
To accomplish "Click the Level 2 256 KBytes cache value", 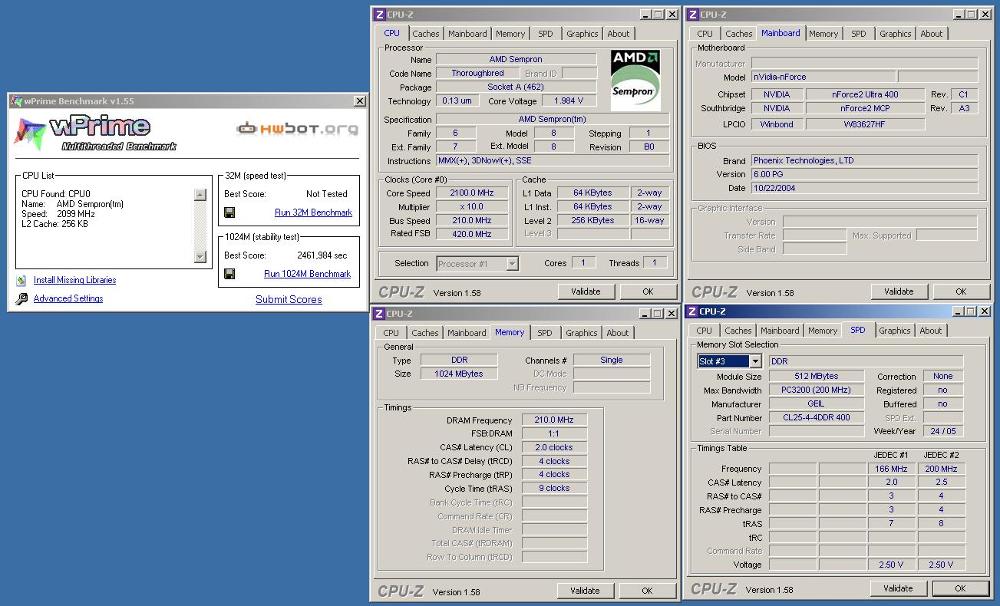I will click(x=593, y=220).
